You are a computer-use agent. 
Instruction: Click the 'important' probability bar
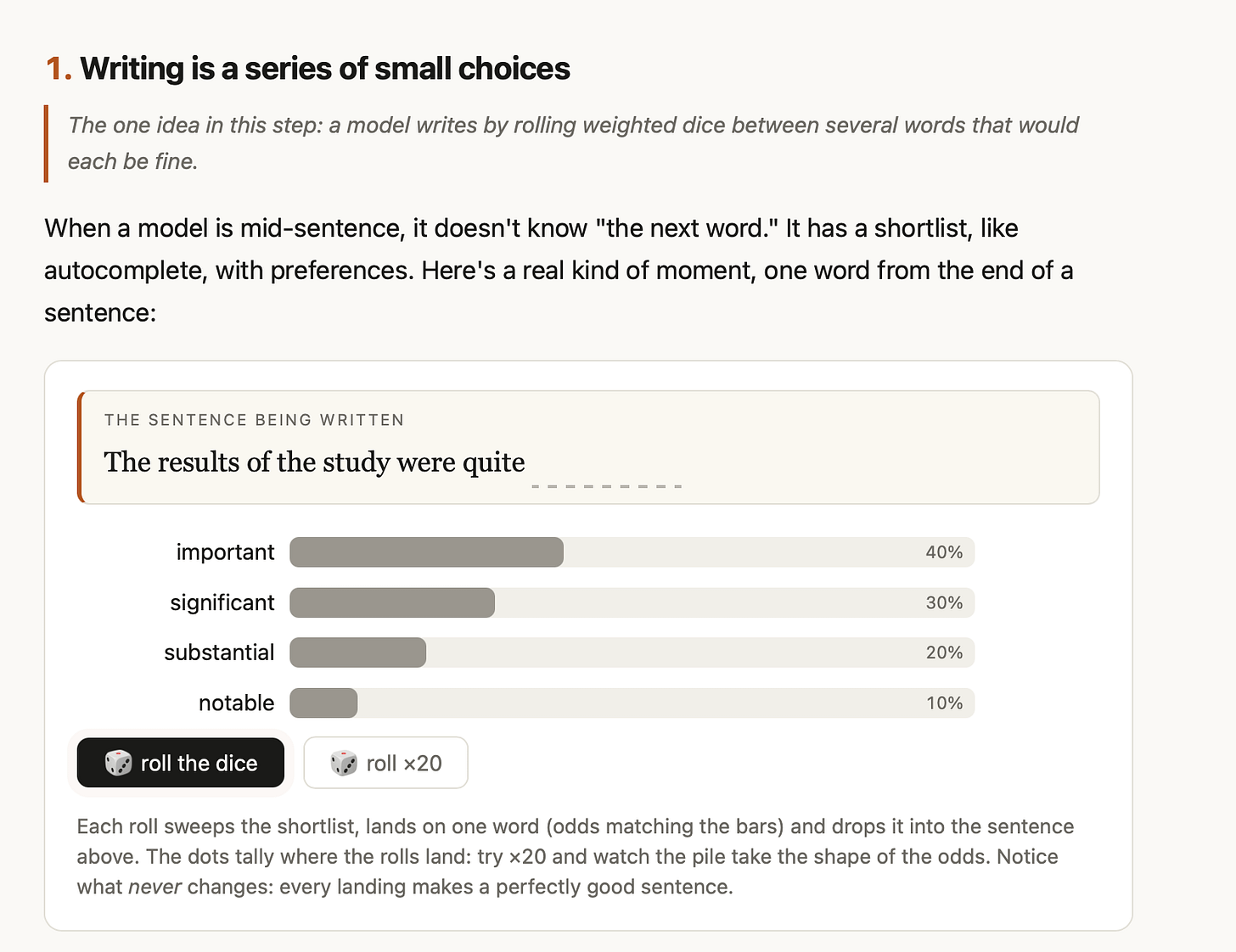click(x=632, y=552)
